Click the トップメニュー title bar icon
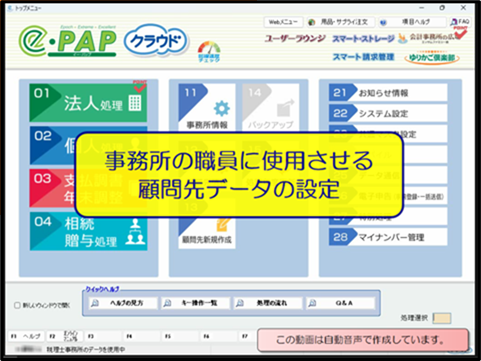 10,8
